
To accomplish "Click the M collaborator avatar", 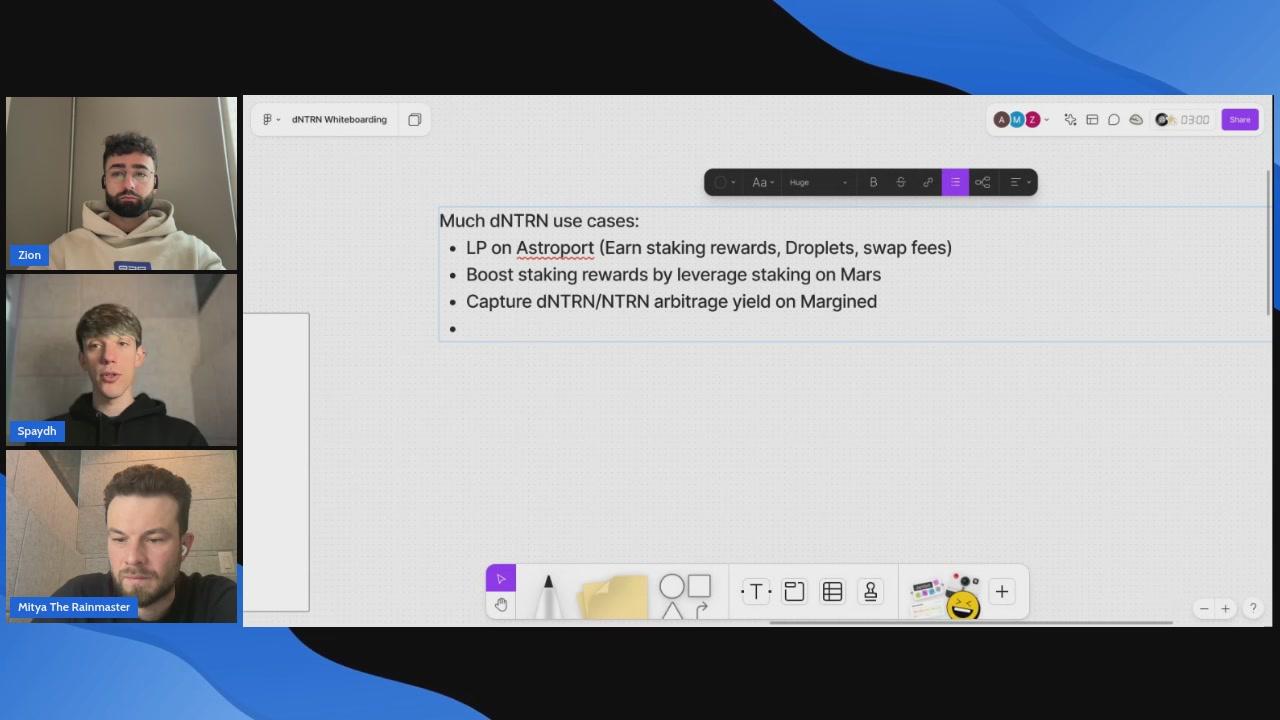I will [x=1017, y=119].
